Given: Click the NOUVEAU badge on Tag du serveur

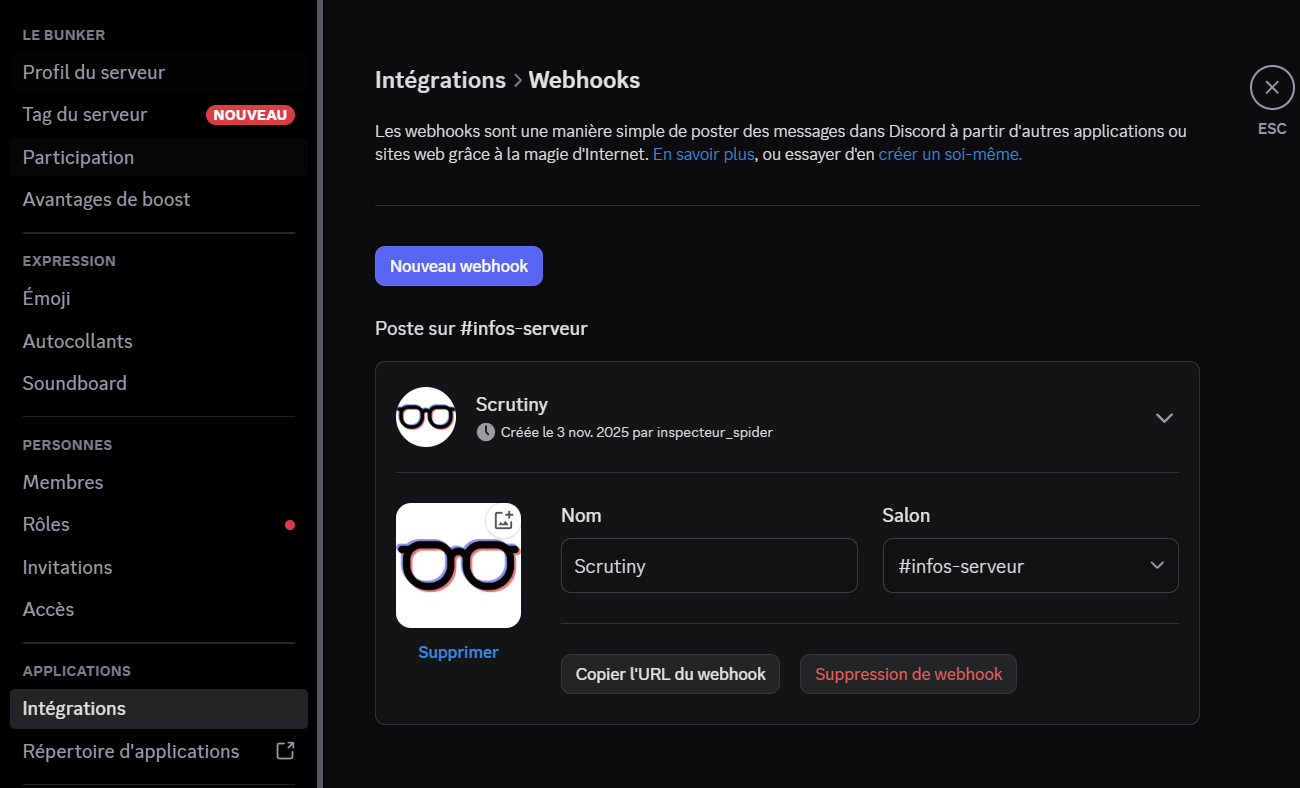Looking at the screenshot, I should point(250,115).
